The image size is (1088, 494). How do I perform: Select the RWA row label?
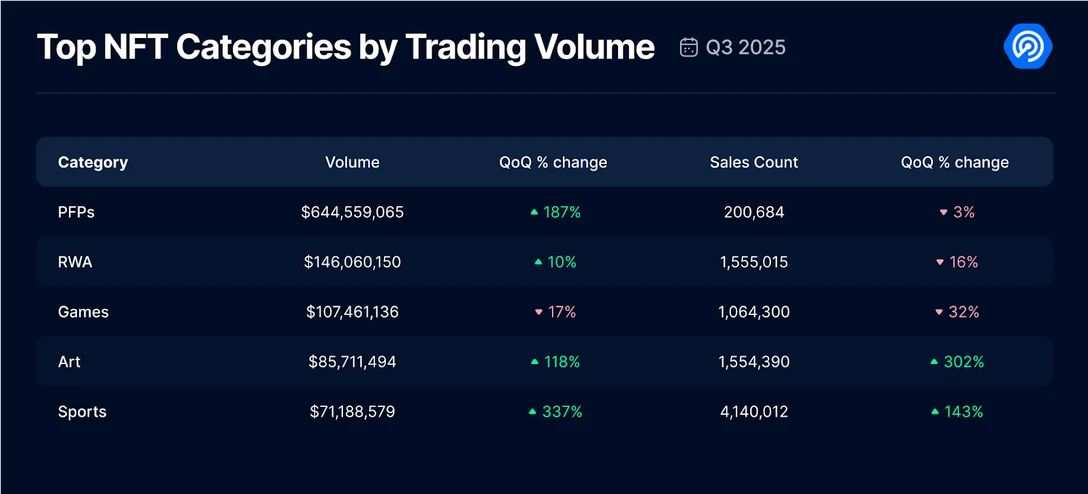tap(76, 262)
